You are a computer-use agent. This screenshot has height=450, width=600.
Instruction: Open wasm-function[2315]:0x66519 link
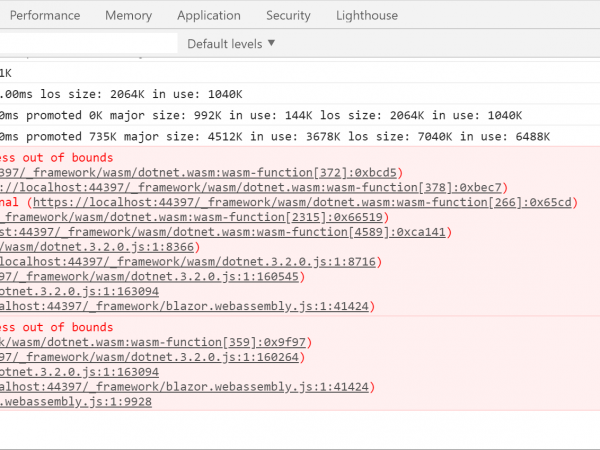191,217
